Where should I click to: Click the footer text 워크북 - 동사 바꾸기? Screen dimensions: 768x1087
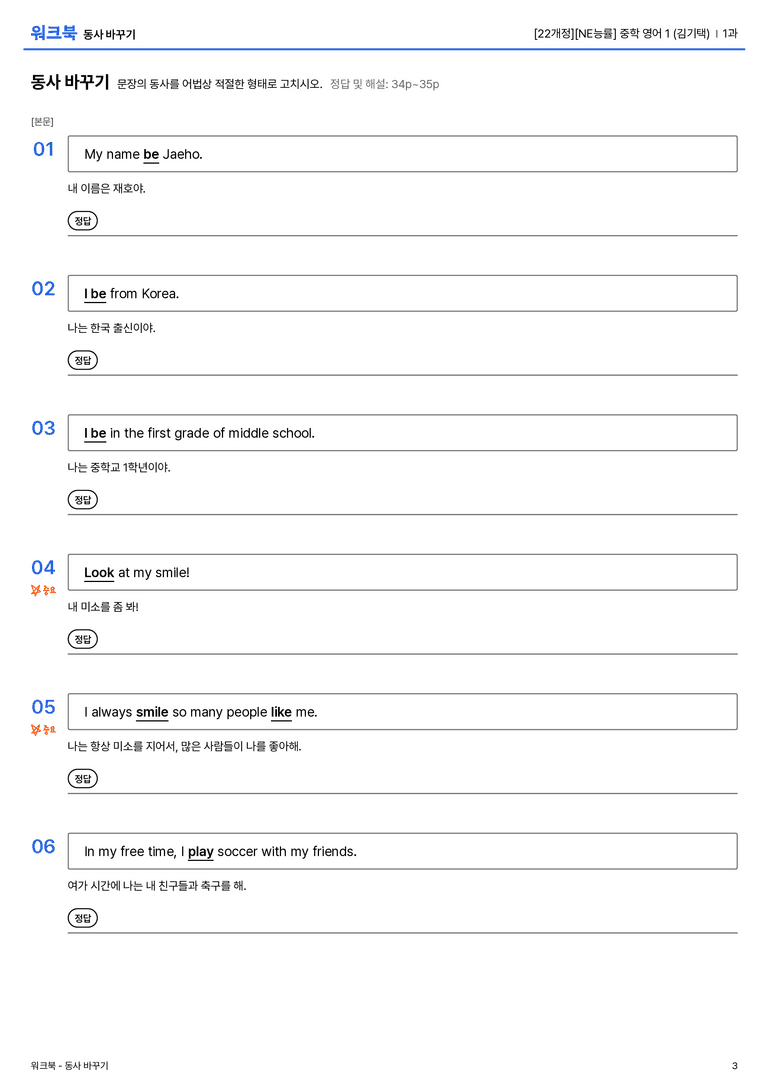tap(69, 1066)
